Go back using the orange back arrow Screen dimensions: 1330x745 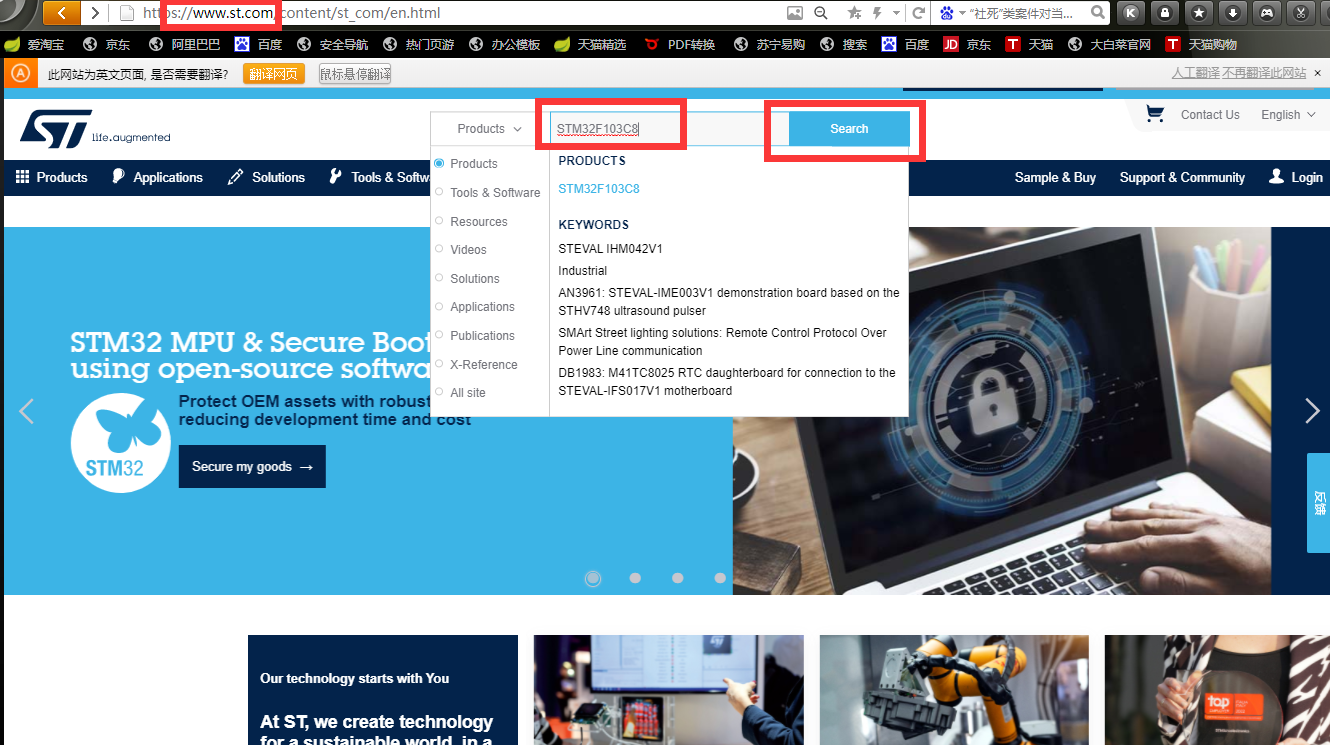coord(61,13)
